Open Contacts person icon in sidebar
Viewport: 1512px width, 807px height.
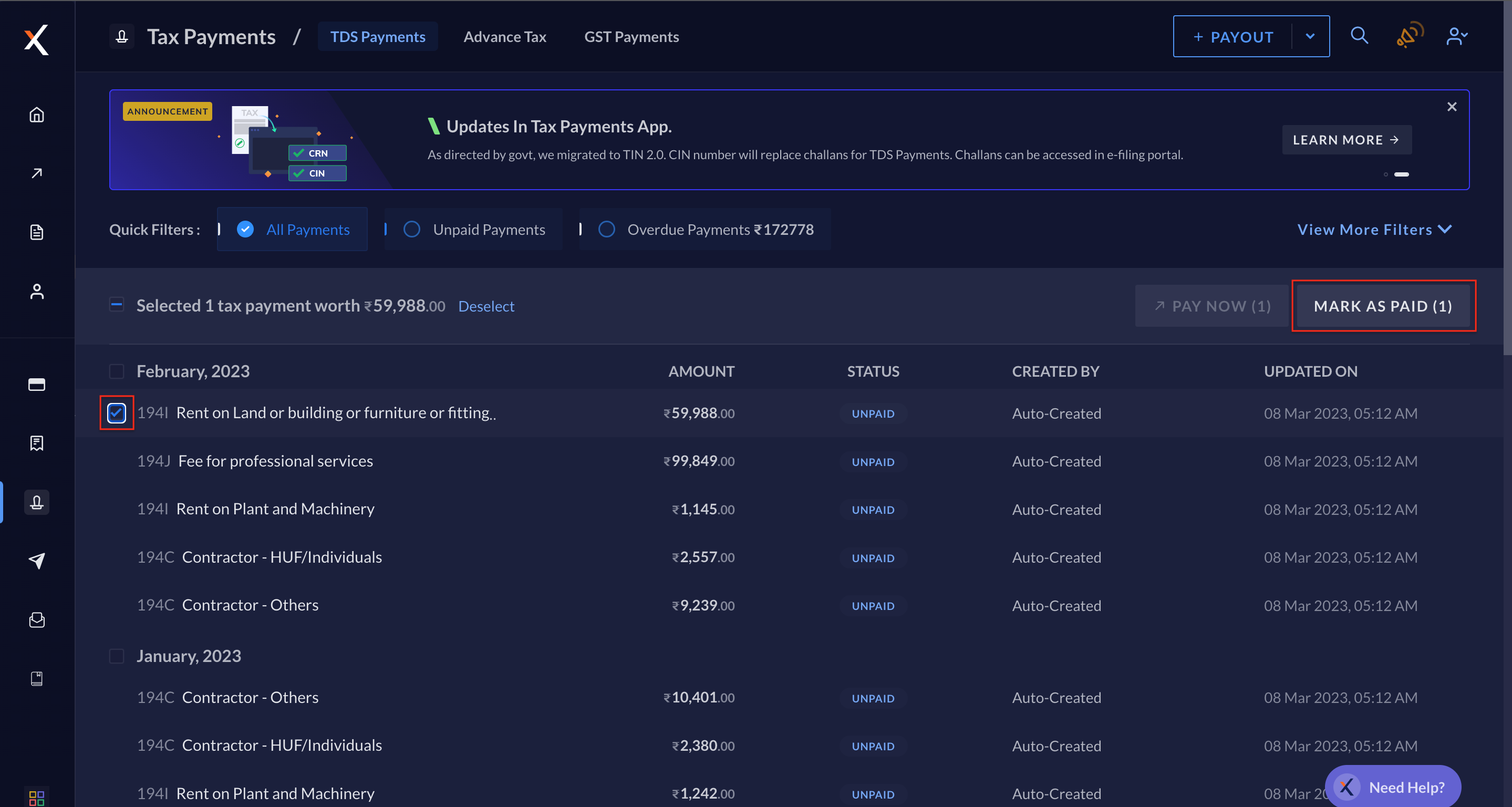click(36, 292)
